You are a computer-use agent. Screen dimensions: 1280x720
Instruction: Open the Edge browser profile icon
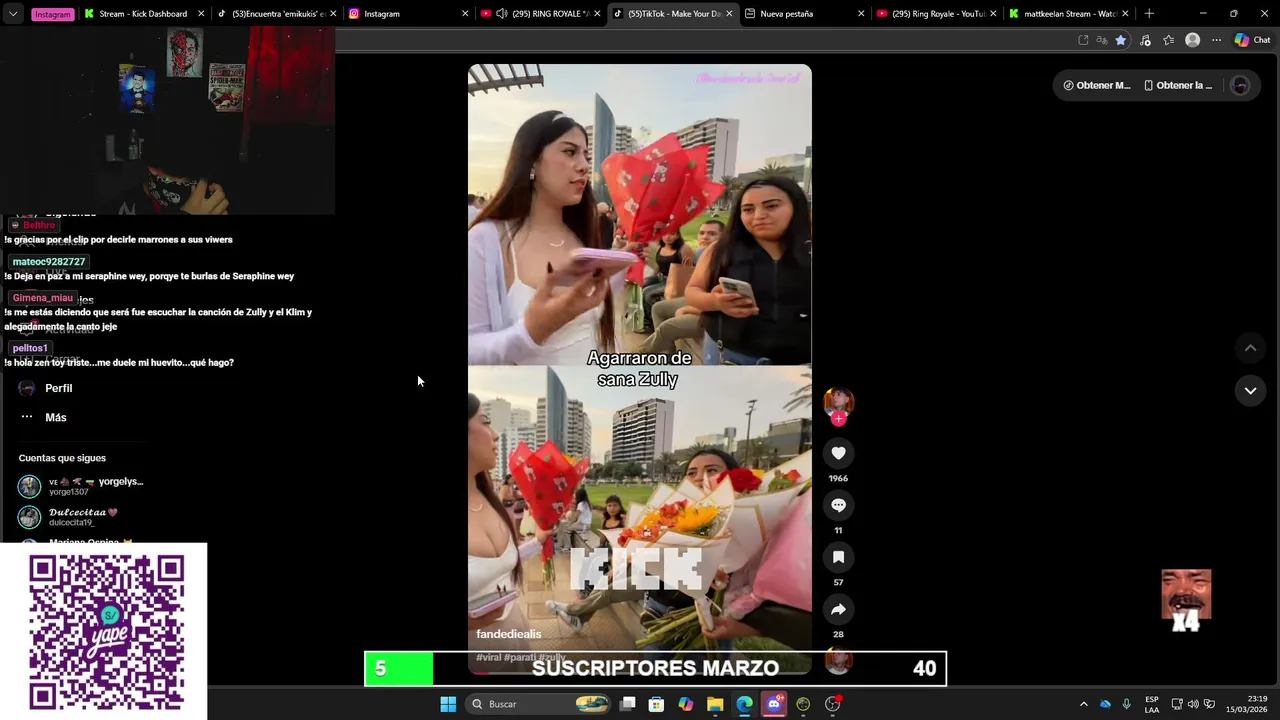pyautogui.click(x=1192, y=40)
